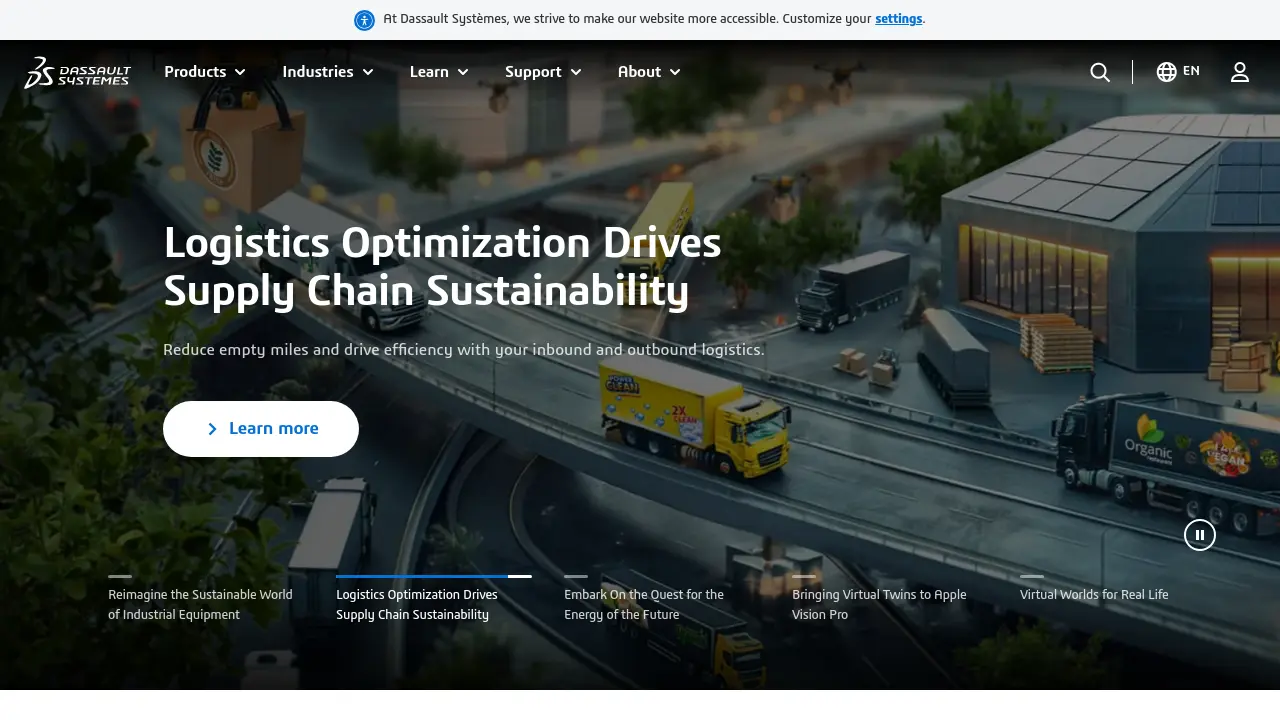Expand the About menu chevron
1280x720 pixels.
coord(675,72)
